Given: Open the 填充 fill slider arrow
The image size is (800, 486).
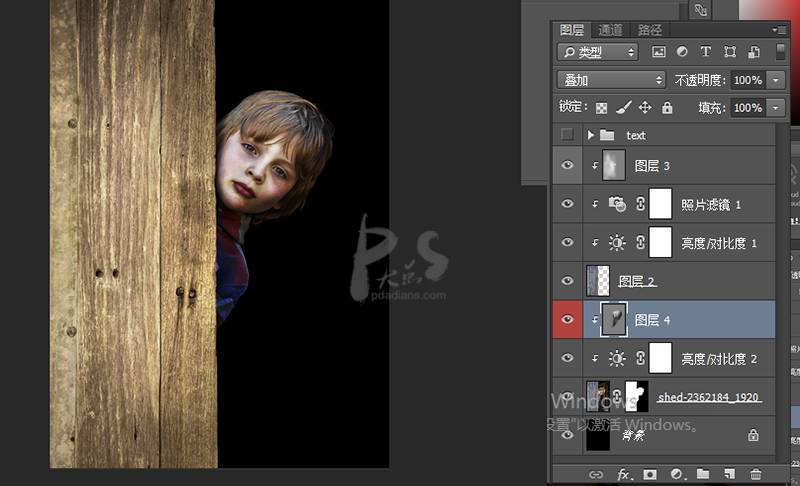Looking at the screenshot, I should [776, 108].
